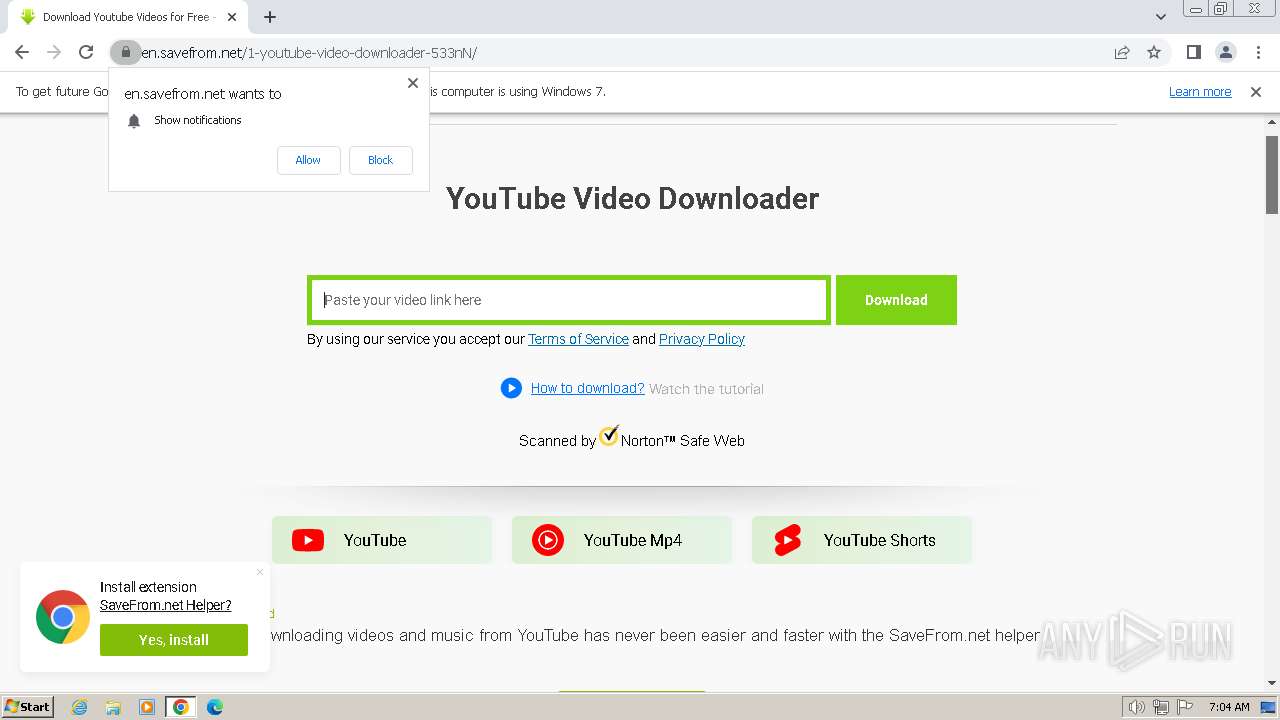Viewport: 1280px width, 720px height.
Task: Open How to download? link
Action: coord(587,388)
